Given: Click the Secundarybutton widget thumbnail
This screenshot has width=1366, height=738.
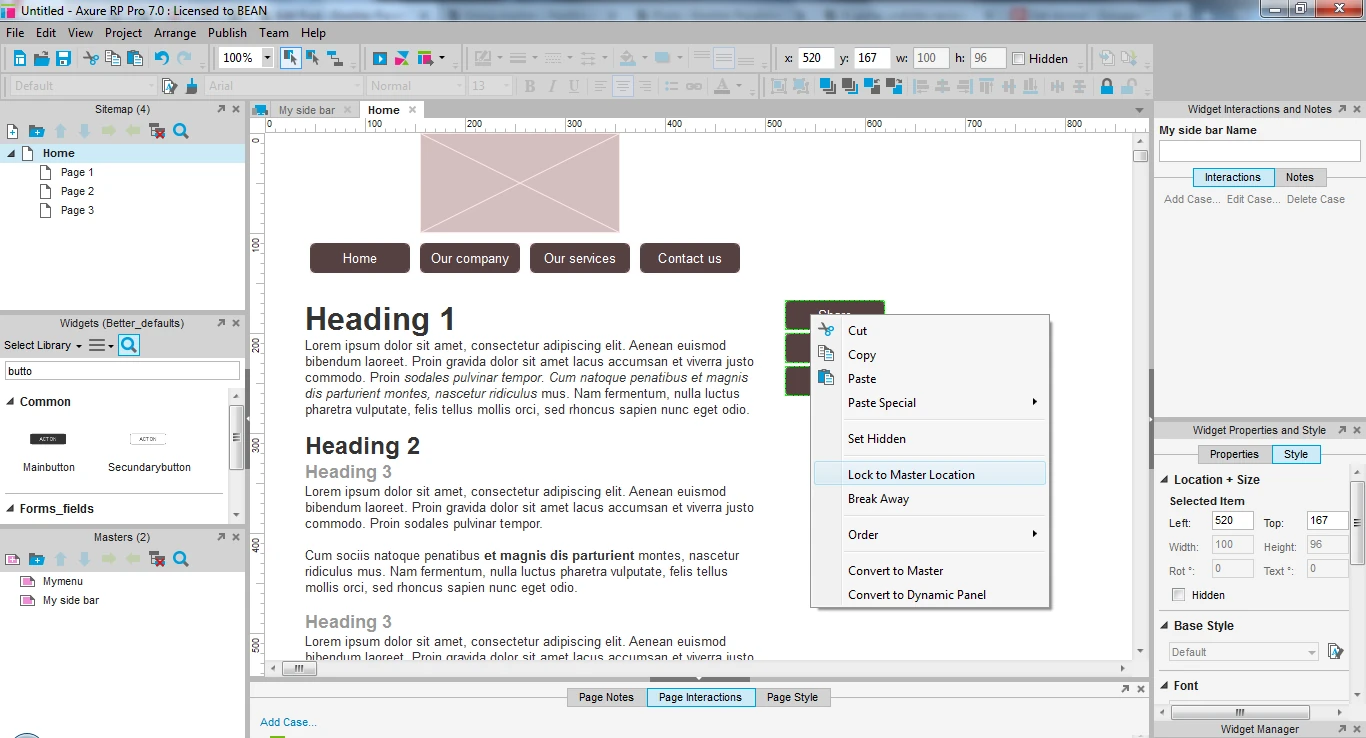Looking at the screenshot, I should (148, 439).
